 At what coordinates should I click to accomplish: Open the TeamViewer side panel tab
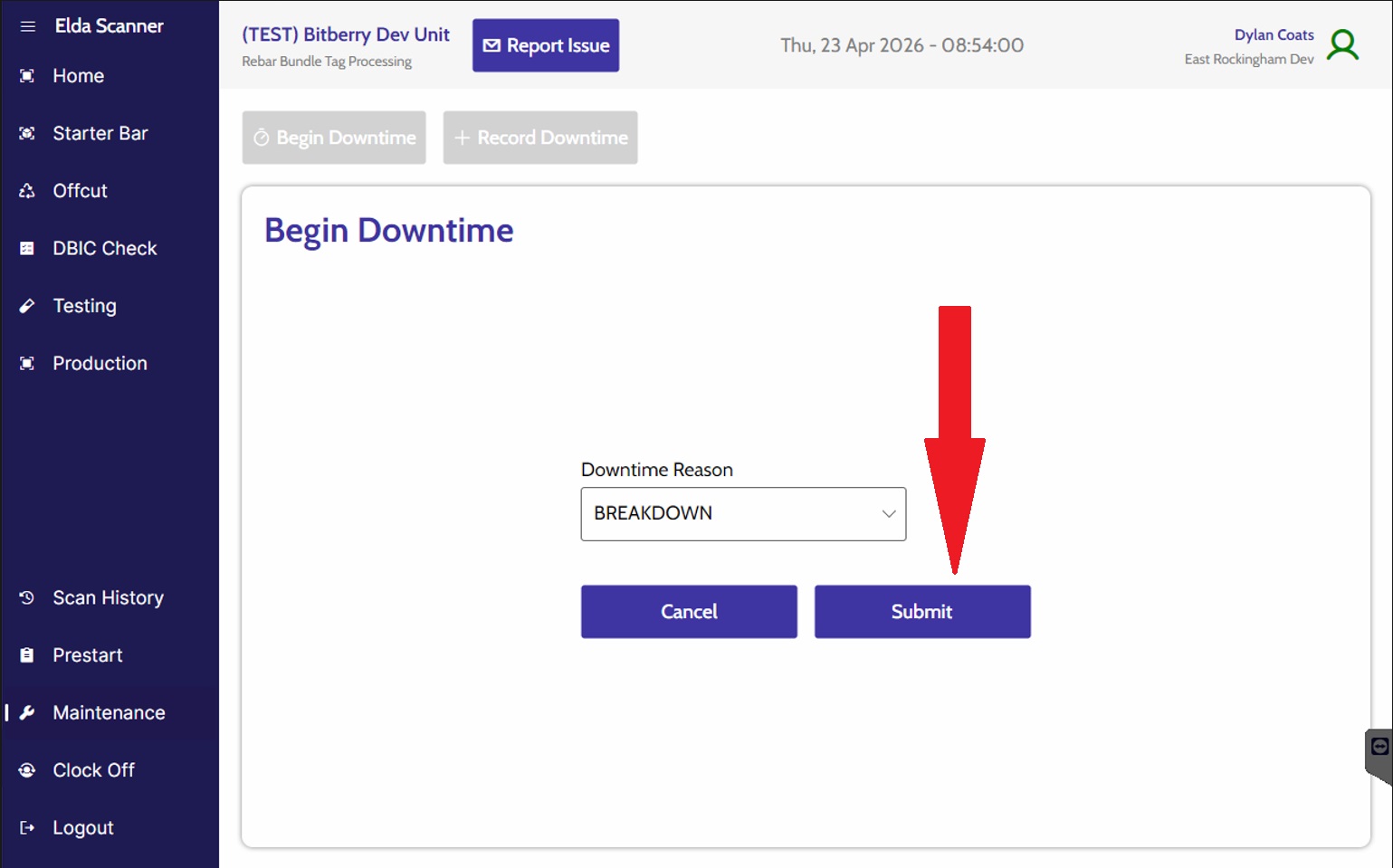[1379, 756]
